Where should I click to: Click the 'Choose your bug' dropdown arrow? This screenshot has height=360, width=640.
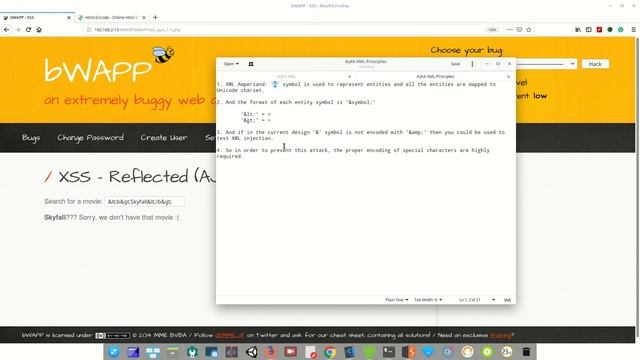pyautogui.click(x=572, y=64)
